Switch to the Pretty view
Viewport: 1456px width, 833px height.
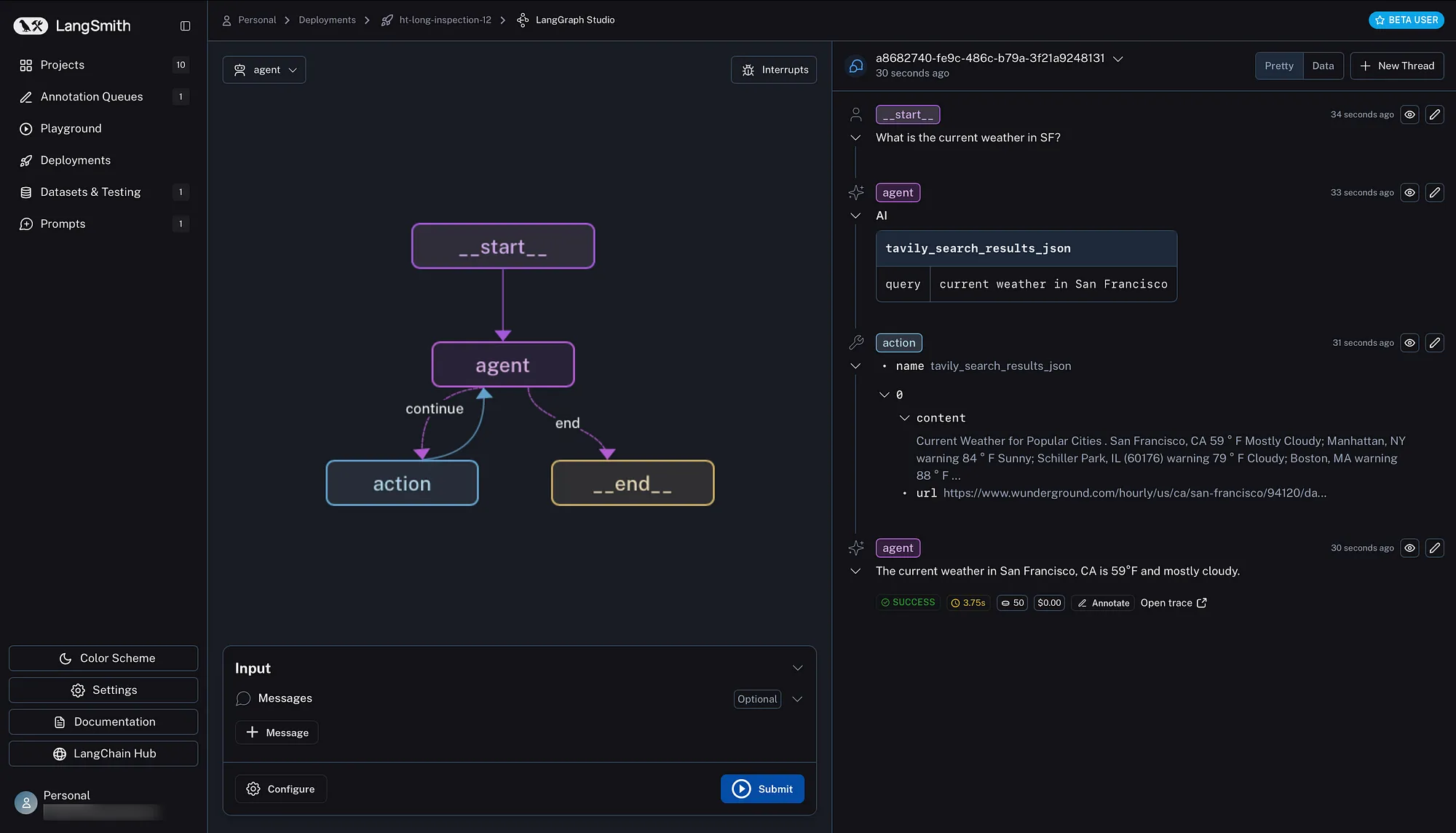click(x=1279, y=66)
